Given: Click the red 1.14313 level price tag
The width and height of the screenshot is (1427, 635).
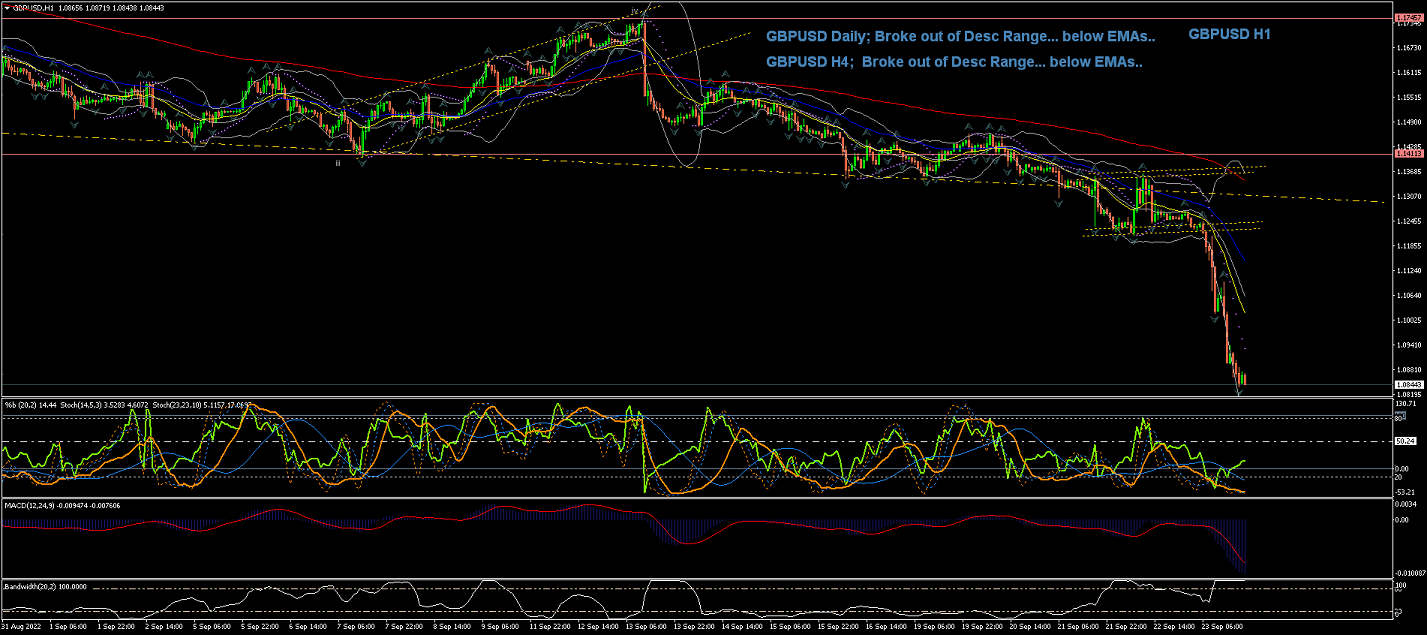Looking at the screenshot, I should 1408,155.
